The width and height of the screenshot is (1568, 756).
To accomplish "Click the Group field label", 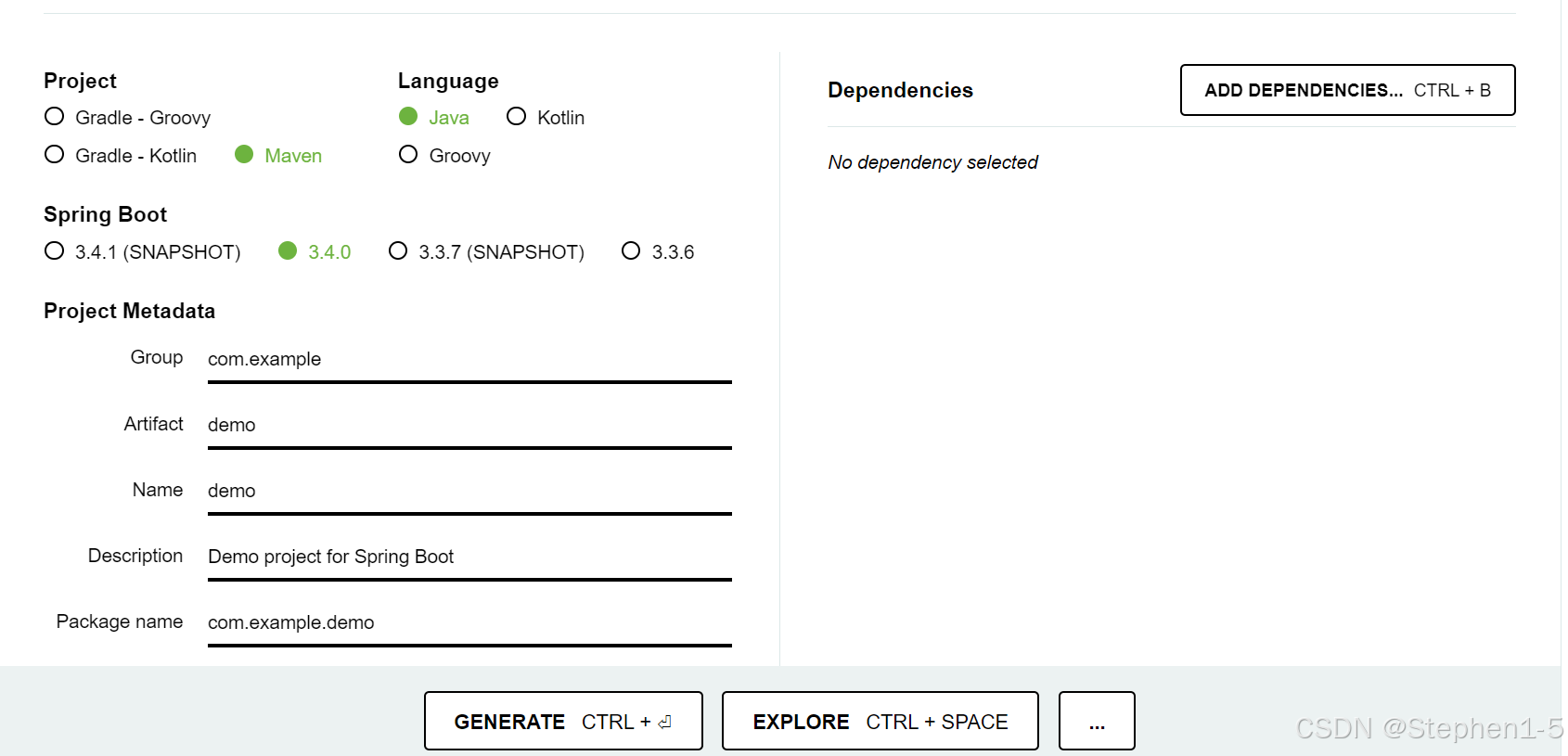I will (157, 357).
